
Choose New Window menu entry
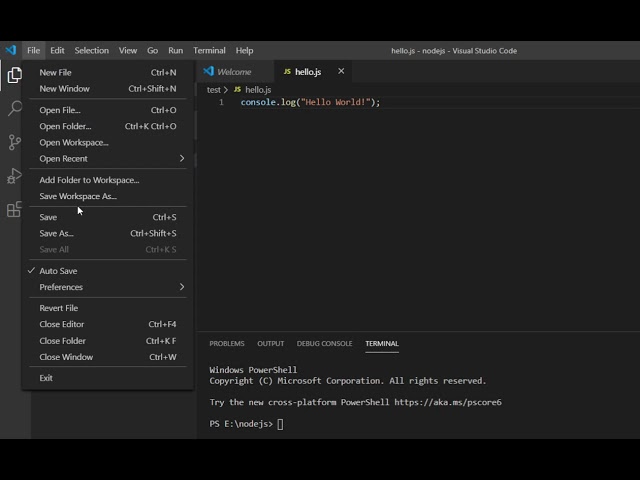tap(108, 89)
